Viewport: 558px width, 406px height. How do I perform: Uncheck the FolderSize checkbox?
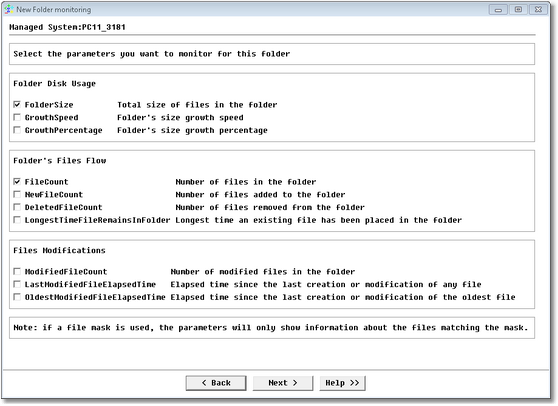(17, 105)
